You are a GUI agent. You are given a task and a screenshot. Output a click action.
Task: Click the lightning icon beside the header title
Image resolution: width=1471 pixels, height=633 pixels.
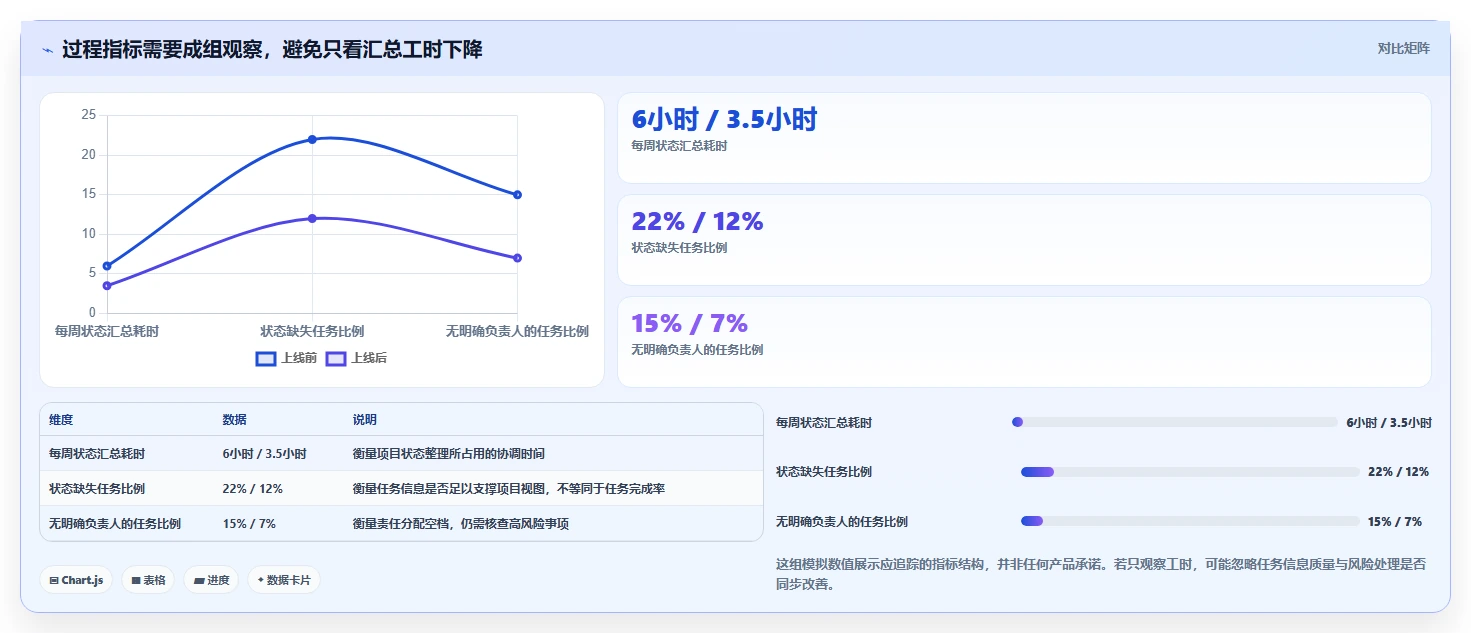(48, 50)
